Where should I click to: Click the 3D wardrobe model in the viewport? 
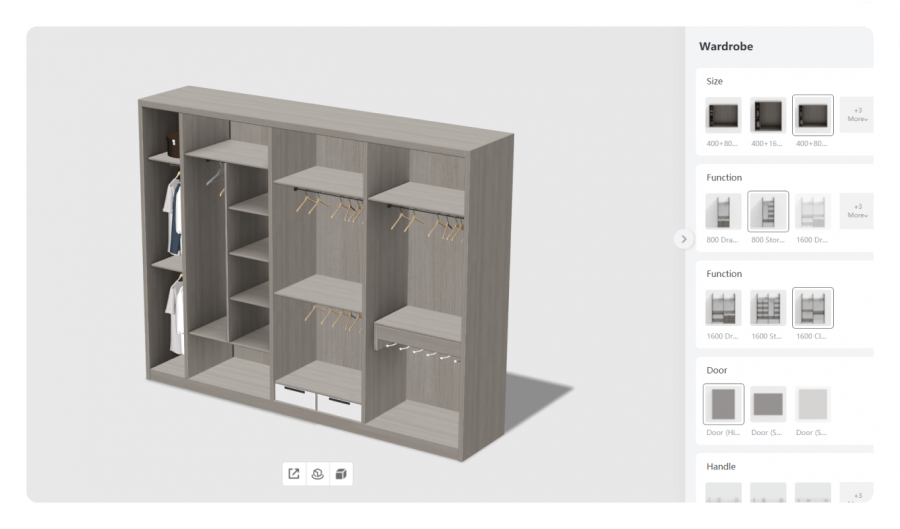pyautogui.click(x=325, y=272)
